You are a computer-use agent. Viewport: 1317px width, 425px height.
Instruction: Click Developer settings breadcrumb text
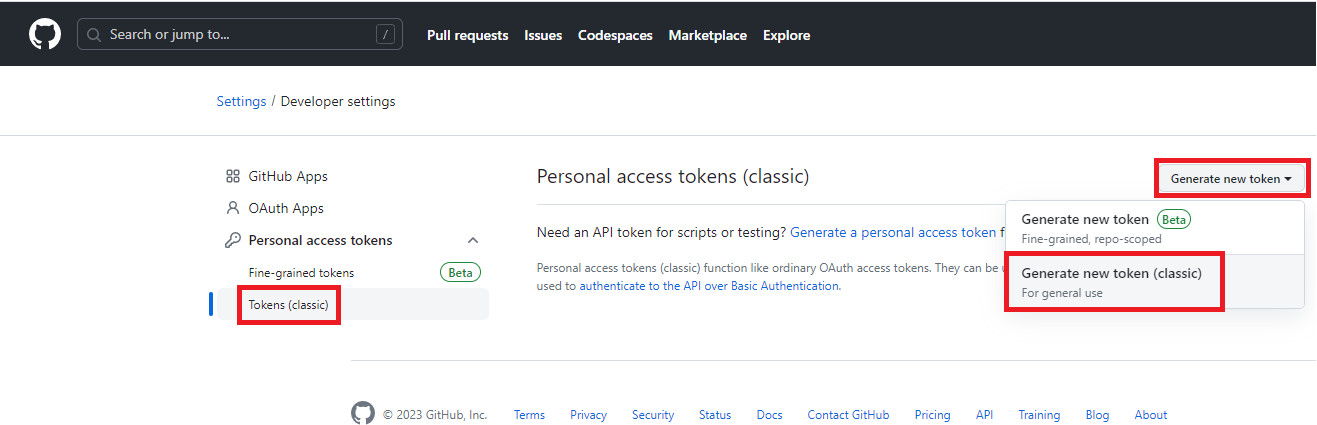(x=338, y=101)
